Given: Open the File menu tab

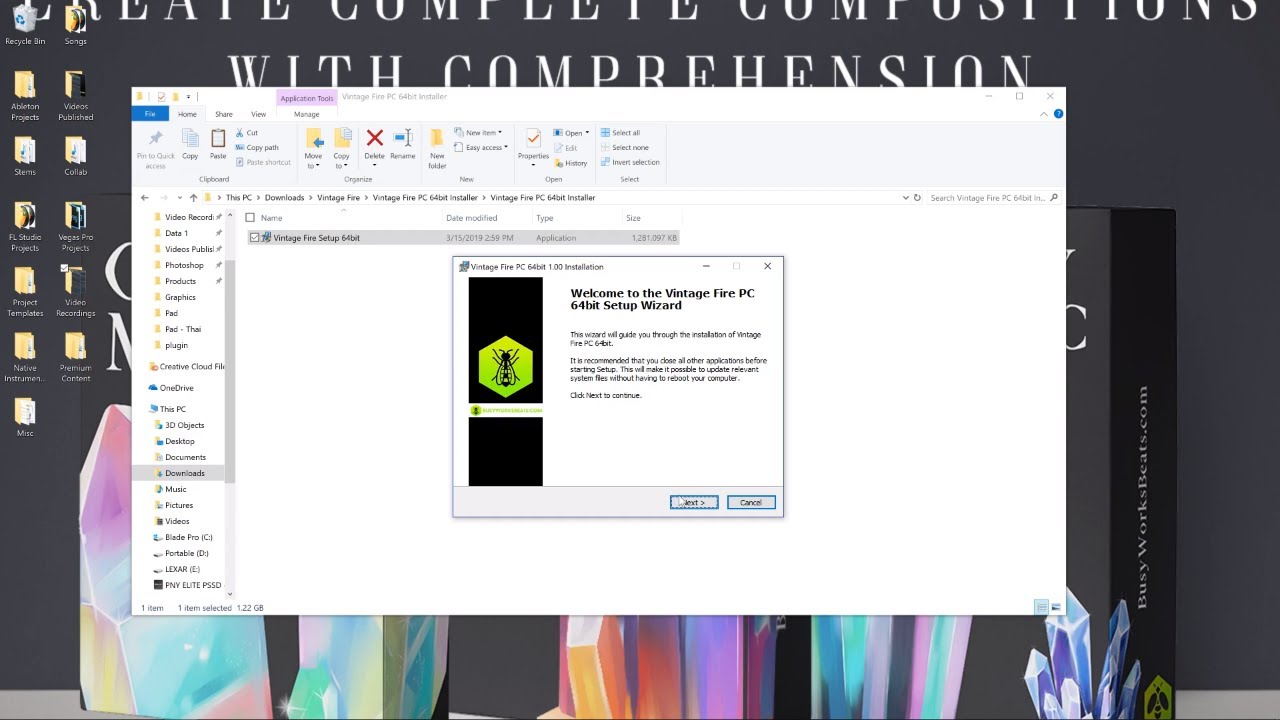Looking at the screenshot, I should [150, 114].
